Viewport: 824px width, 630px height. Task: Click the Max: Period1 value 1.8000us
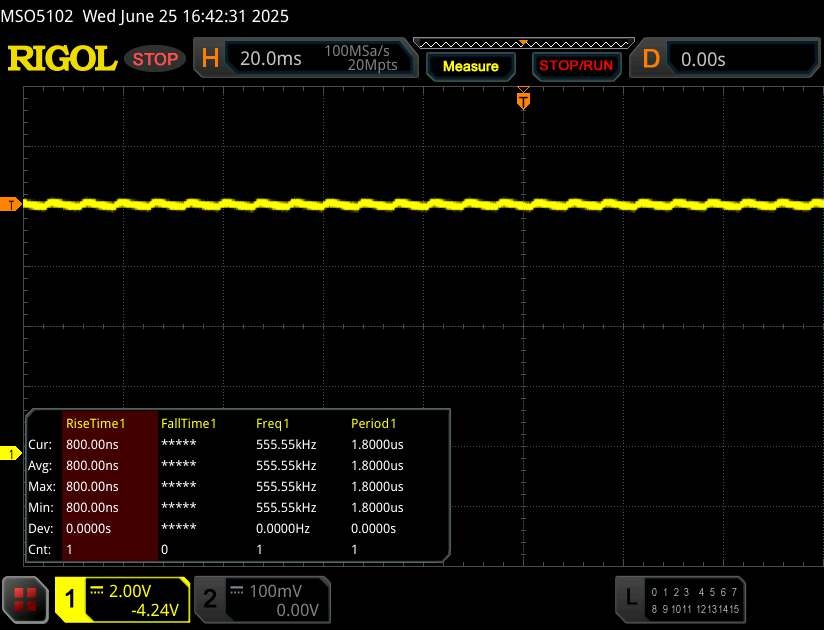pyautogui.click(x=377, y=487)
